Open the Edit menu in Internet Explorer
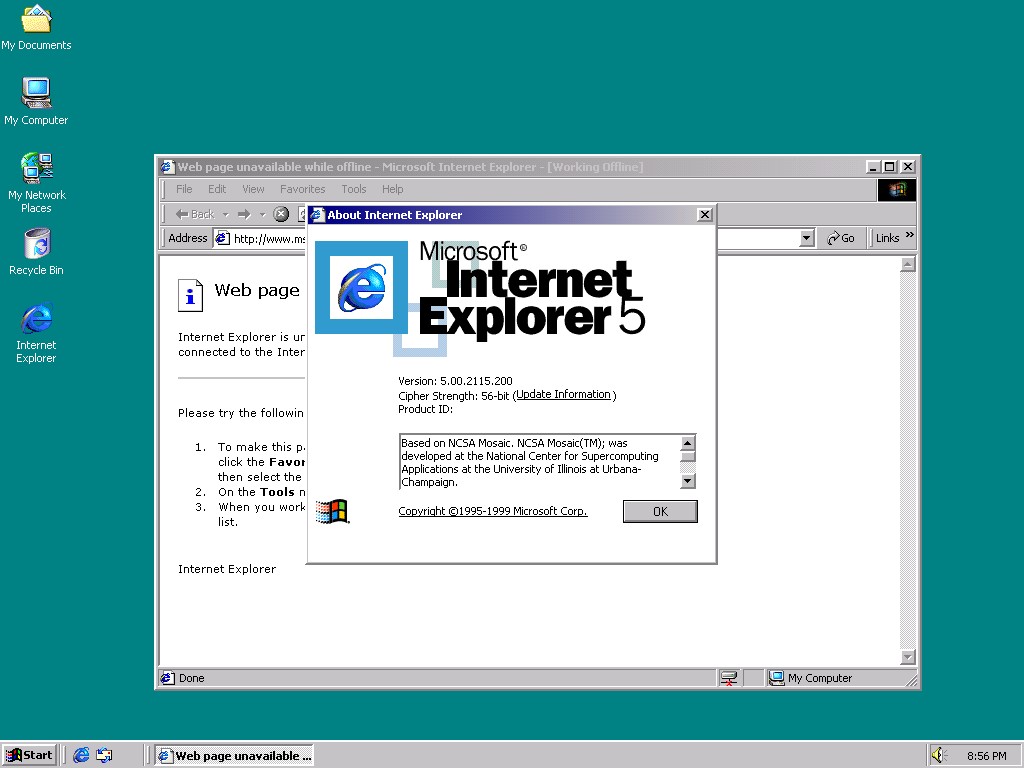This screenshot has width=1024, height=768. click(217, 189)
